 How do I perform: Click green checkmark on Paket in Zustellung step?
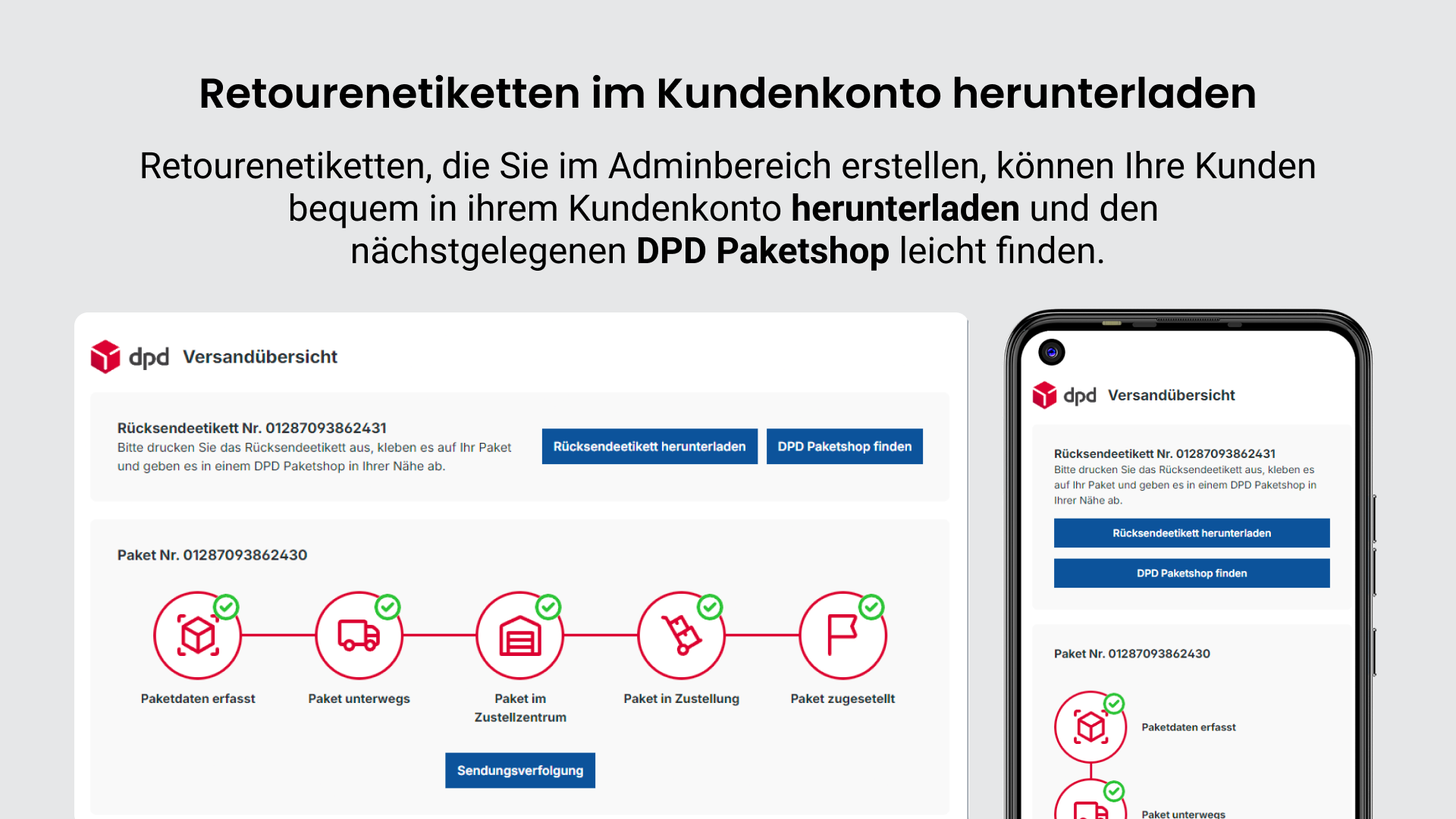(710, 607)
